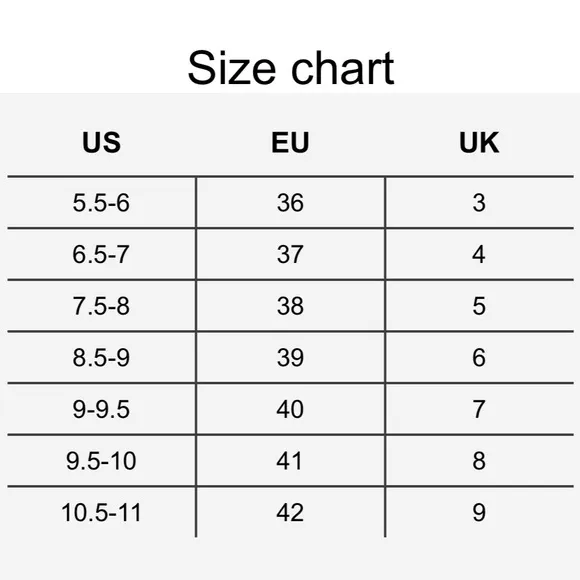Select the EU 39 cell

pos(290,358)
